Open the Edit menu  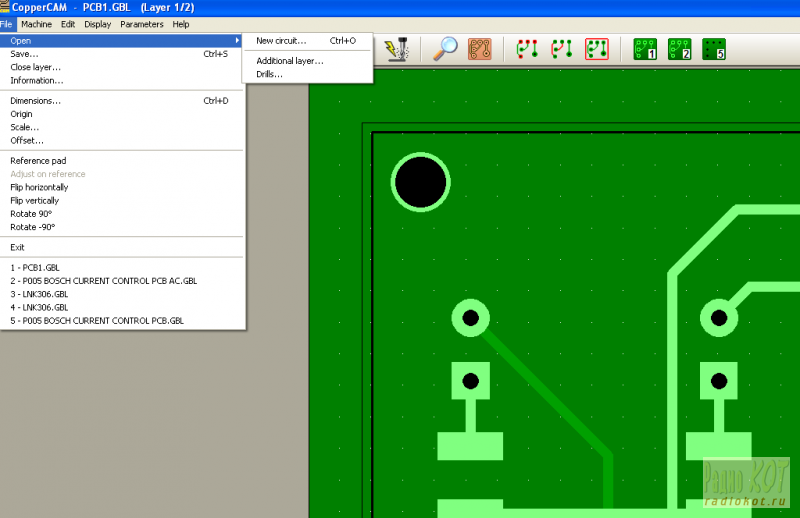click(x=68, y=24)
